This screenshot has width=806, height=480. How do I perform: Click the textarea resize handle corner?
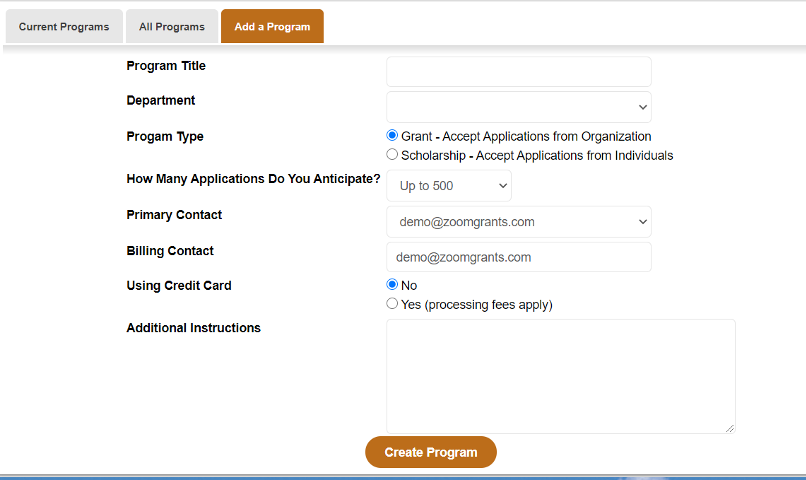pos(730,428)
